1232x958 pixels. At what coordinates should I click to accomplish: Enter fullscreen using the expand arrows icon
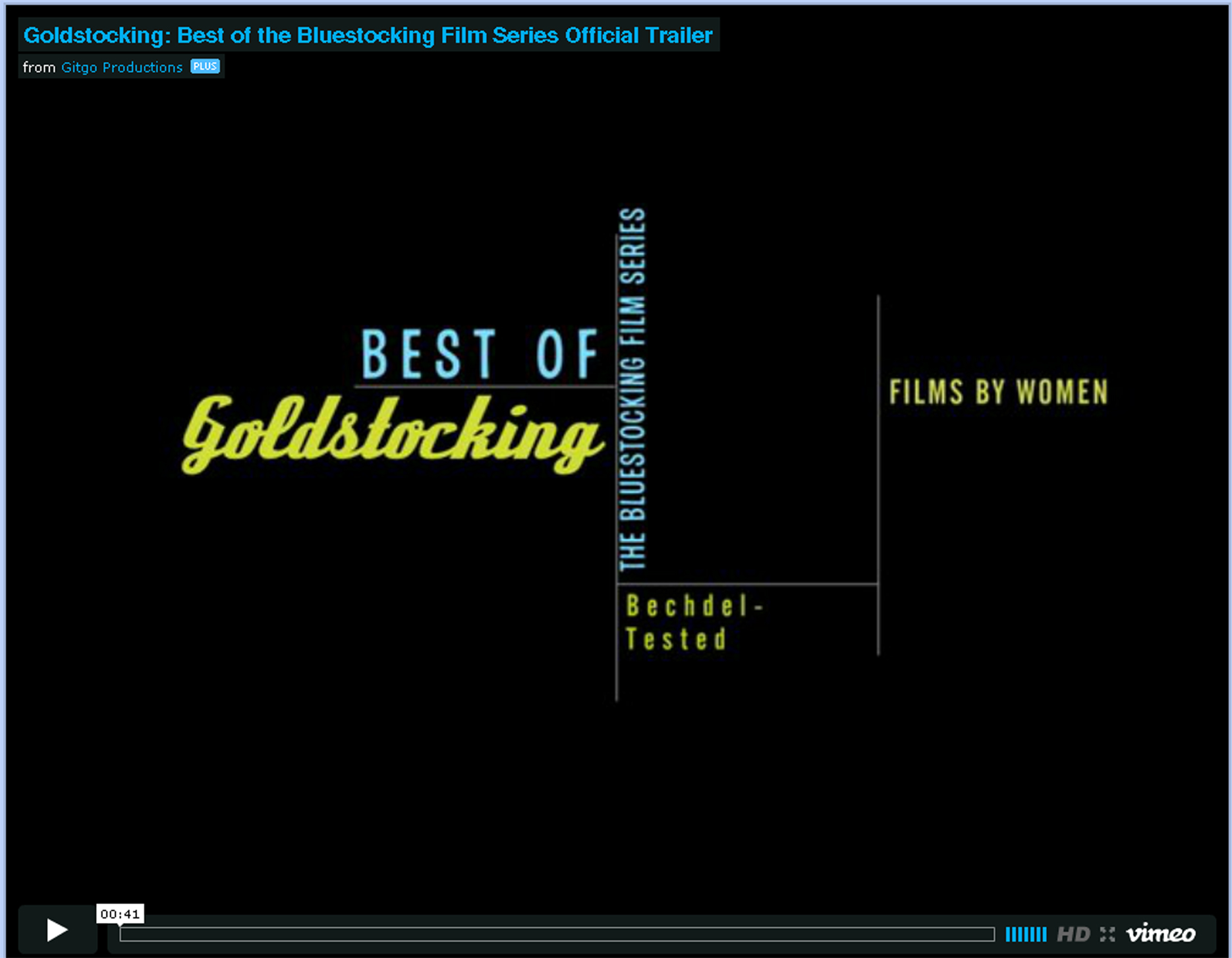(1107, 934)
